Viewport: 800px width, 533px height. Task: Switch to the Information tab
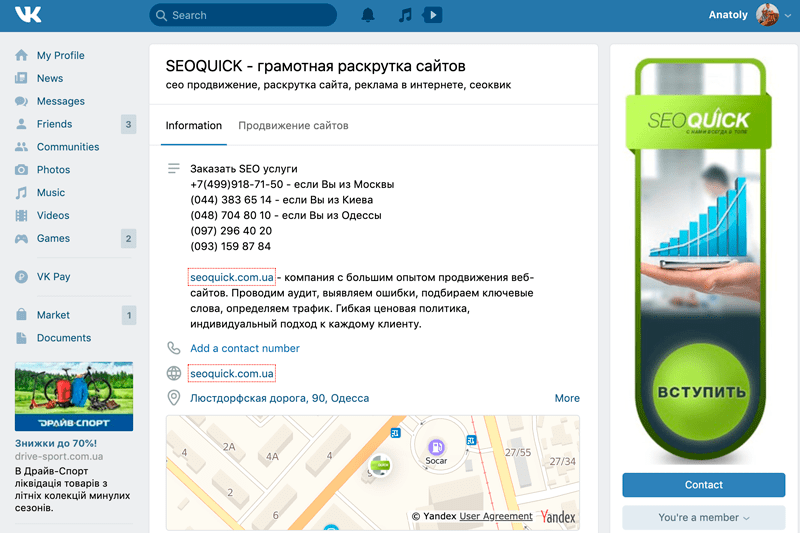(x=193, y=125)
